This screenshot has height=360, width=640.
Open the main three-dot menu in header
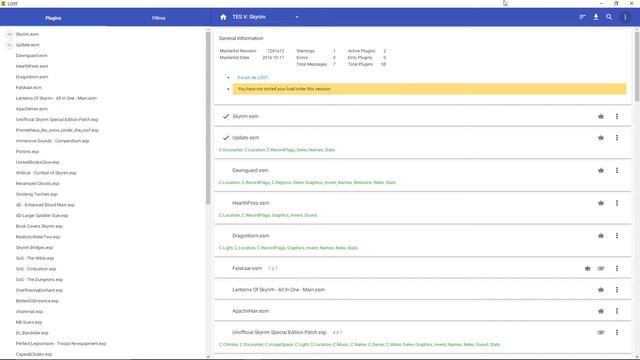(x=625, y=17)
